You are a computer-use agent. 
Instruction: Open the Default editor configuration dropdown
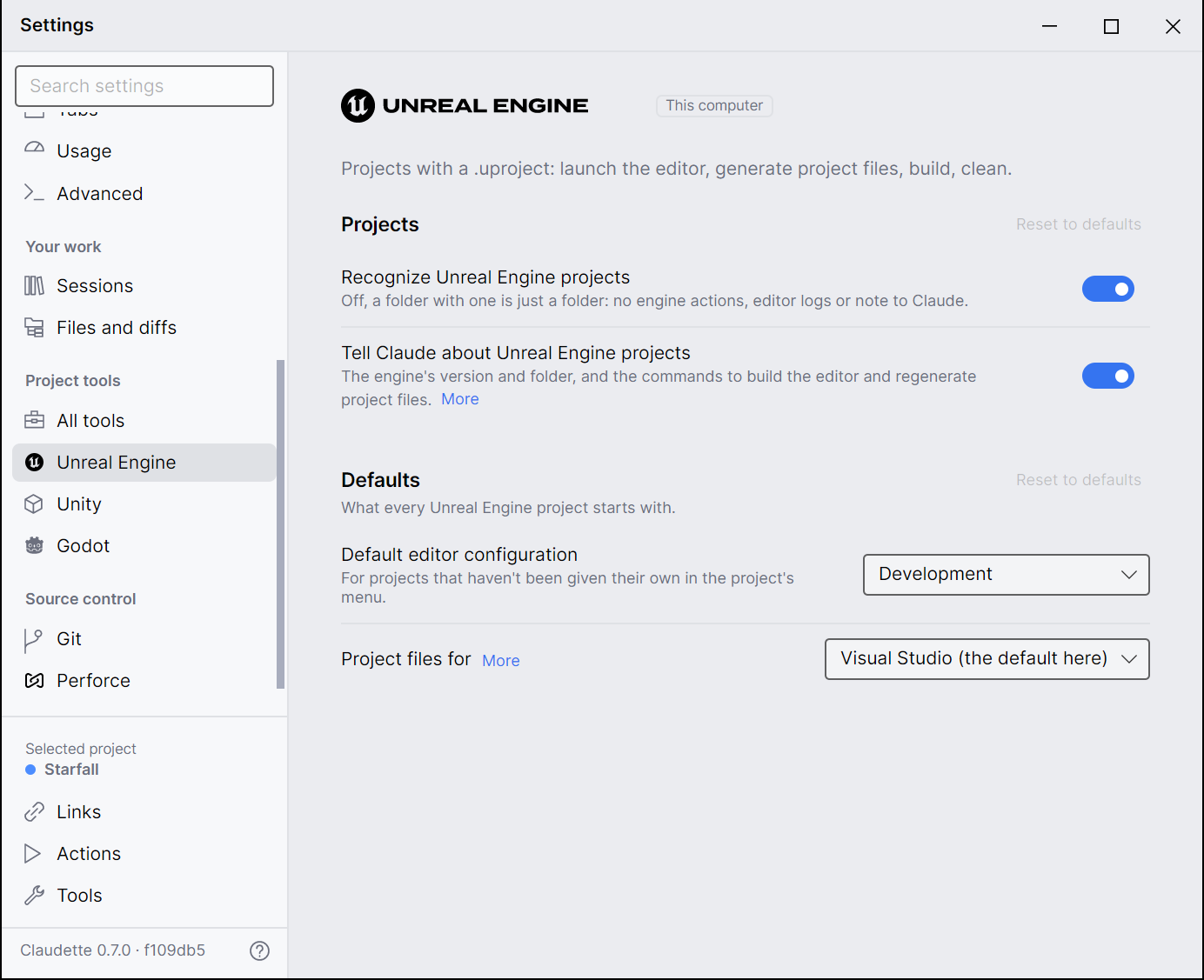[1006, 574]
